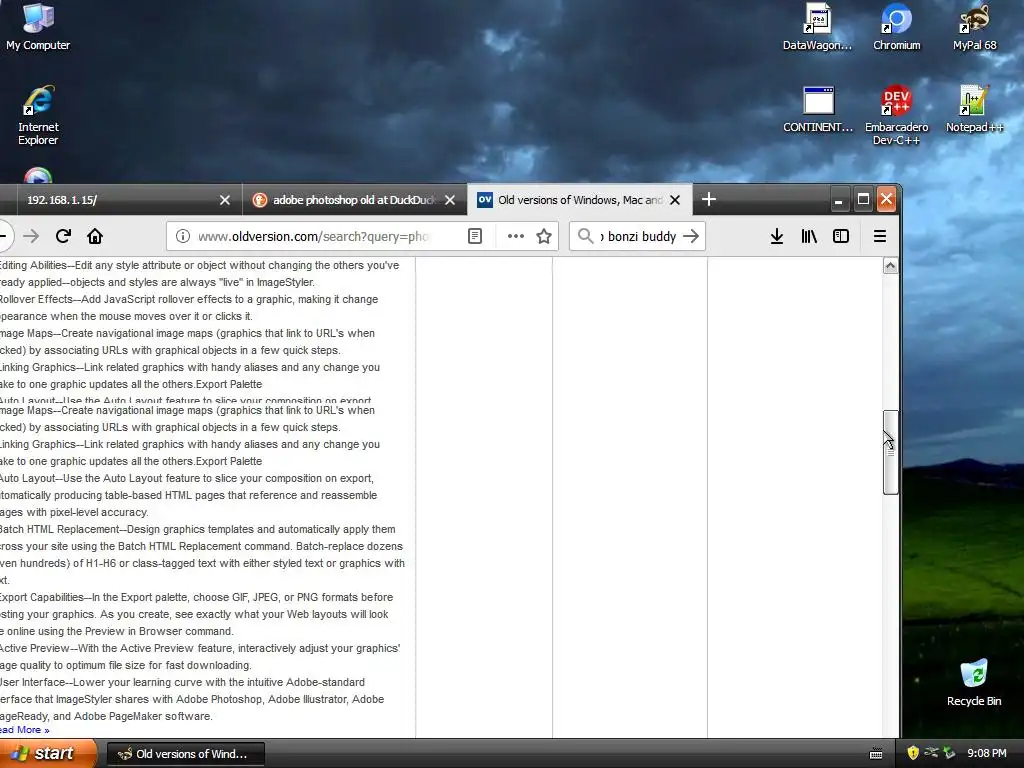Open the browser hamburger menu
The width and height of the screenshot is (1024, 768).
pyautogui.click(x=880, y=236)
